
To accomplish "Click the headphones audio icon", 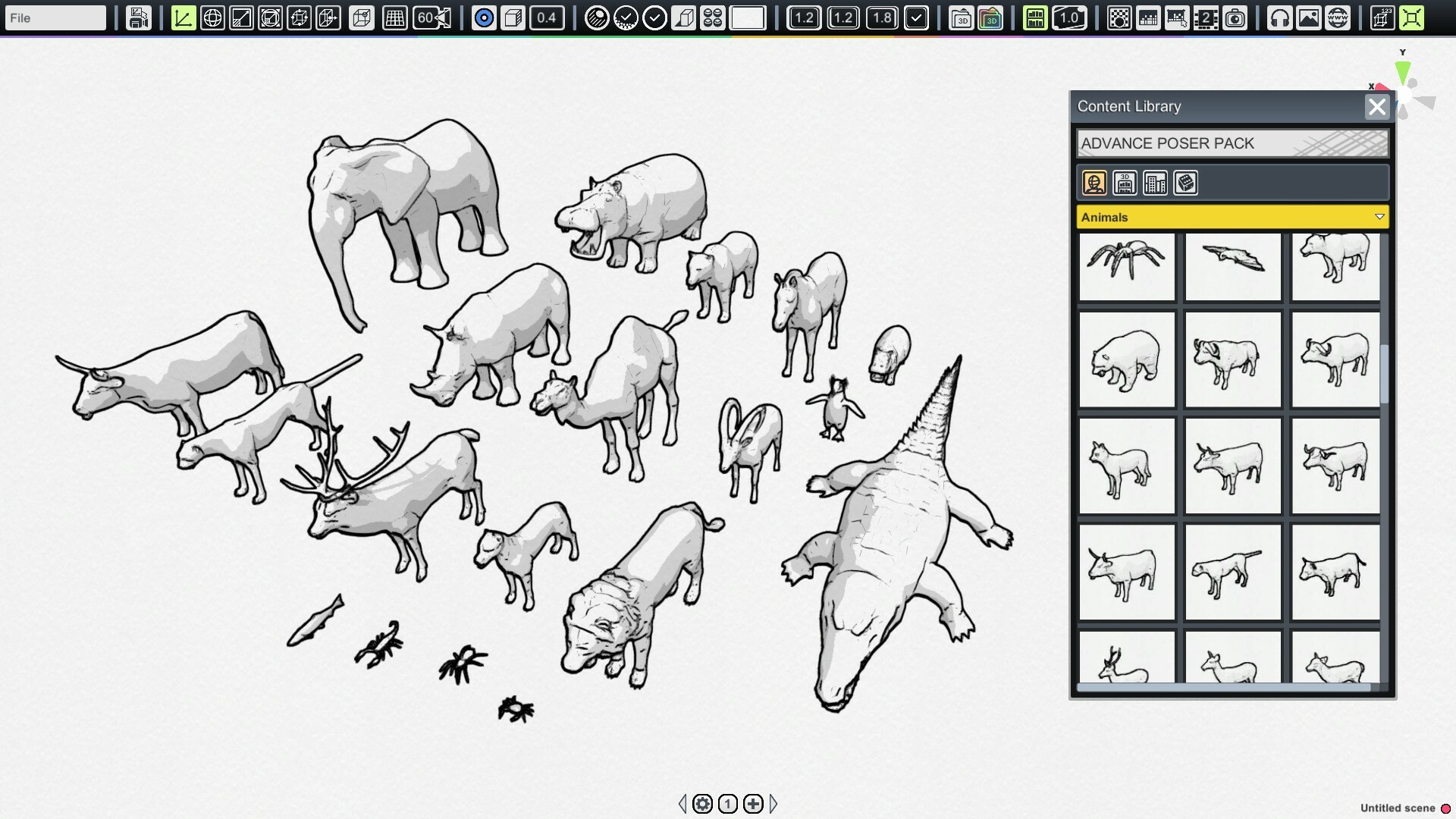I will (x=1282, y=17).
